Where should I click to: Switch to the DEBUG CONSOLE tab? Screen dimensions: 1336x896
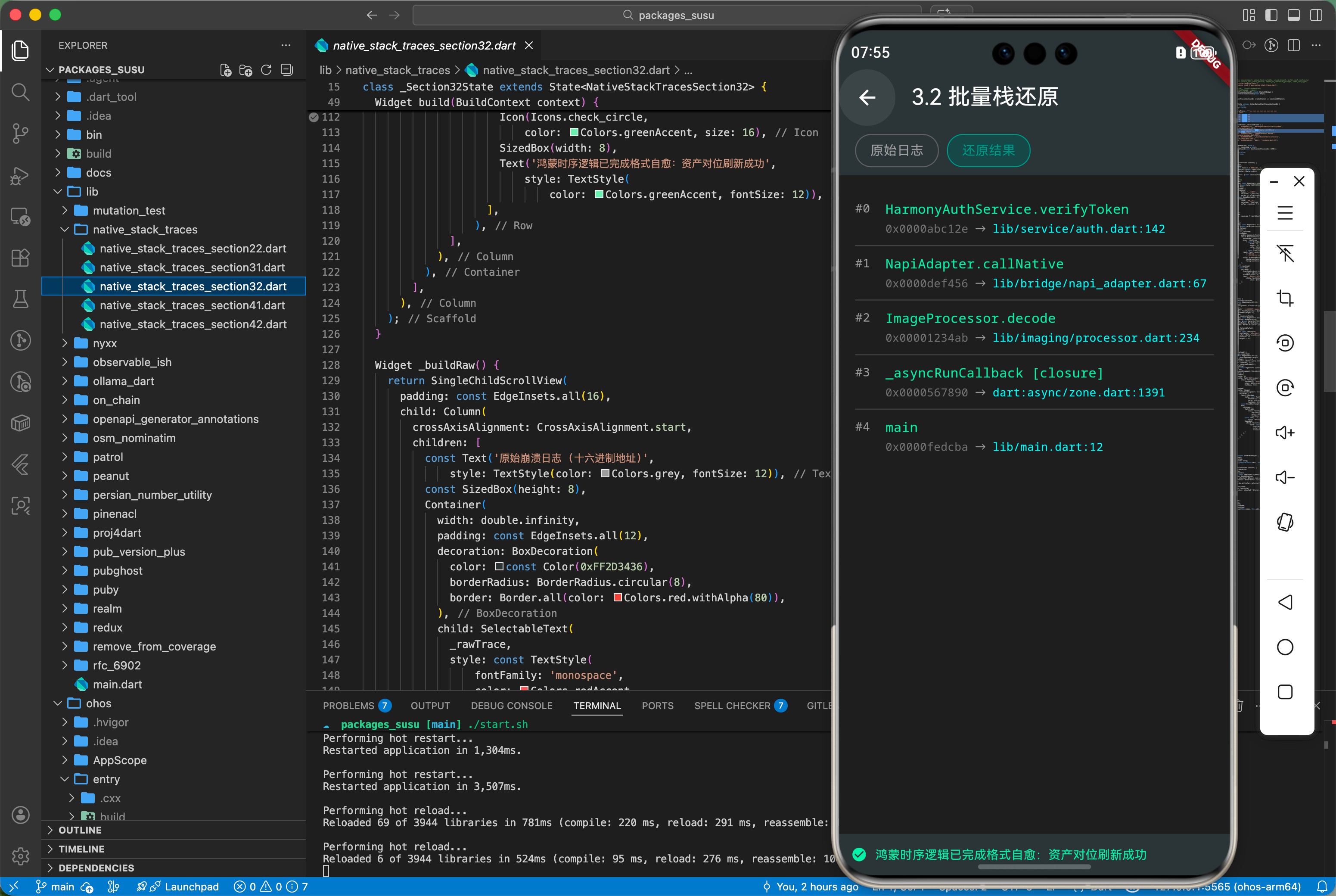[x=511, y=705]
